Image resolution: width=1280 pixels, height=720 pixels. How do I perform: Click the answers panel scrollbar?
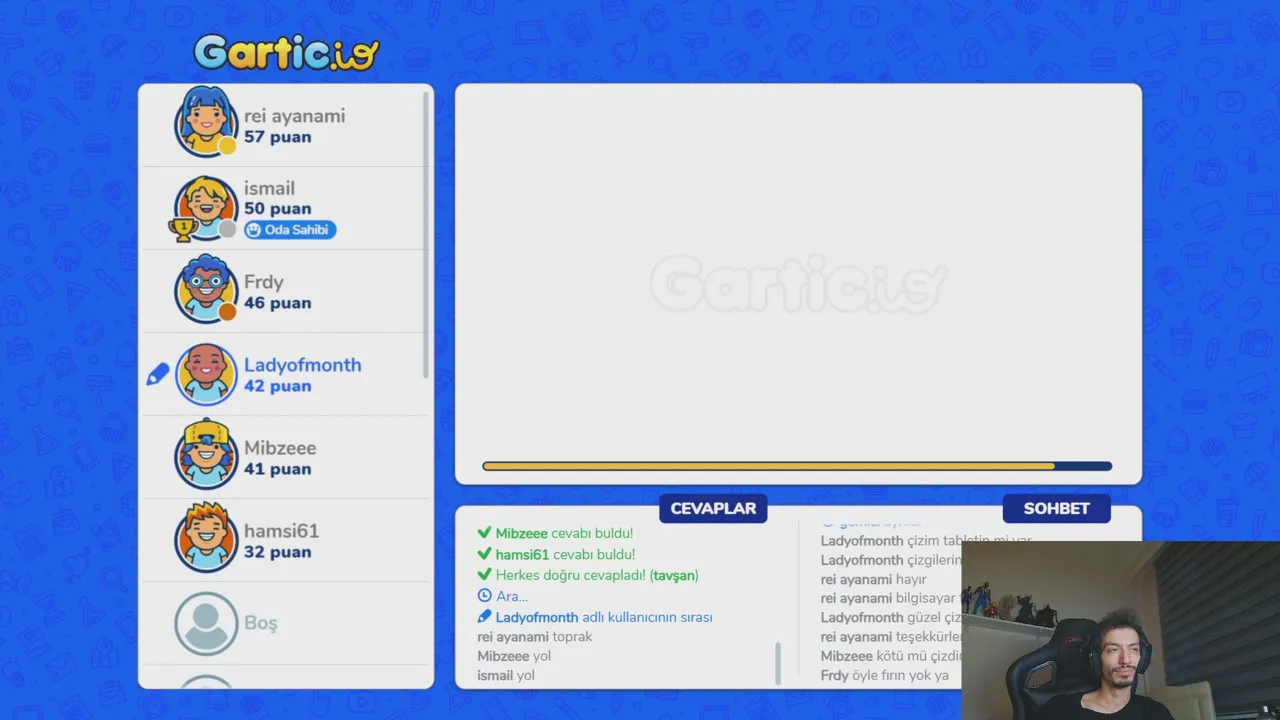tap(778, 663)
